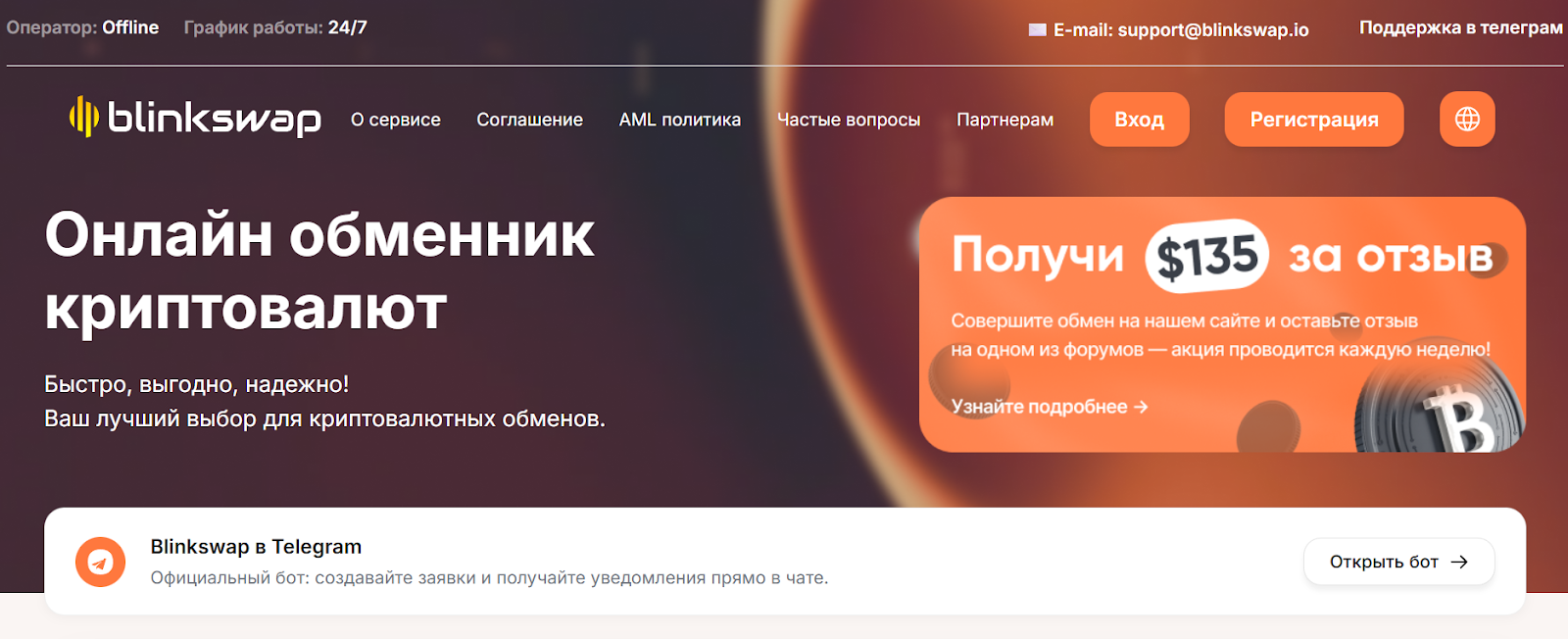Click the envelope email icon

tap(1037, 30)
